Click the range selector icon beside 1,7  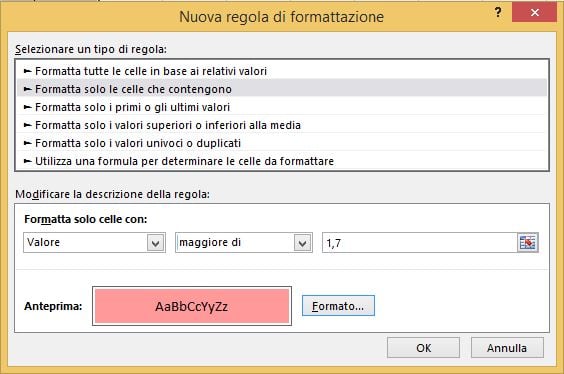coord(527,243)
